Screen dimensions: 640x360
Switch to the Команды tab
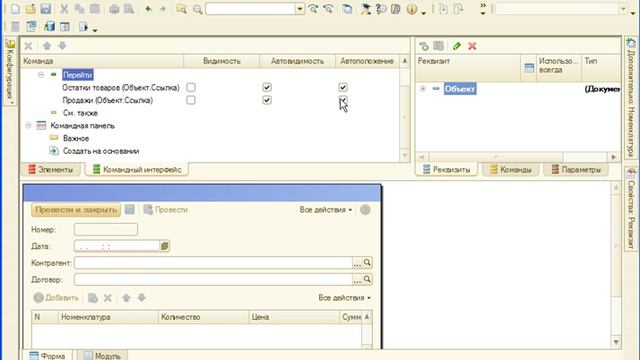(x=511, y=169)
